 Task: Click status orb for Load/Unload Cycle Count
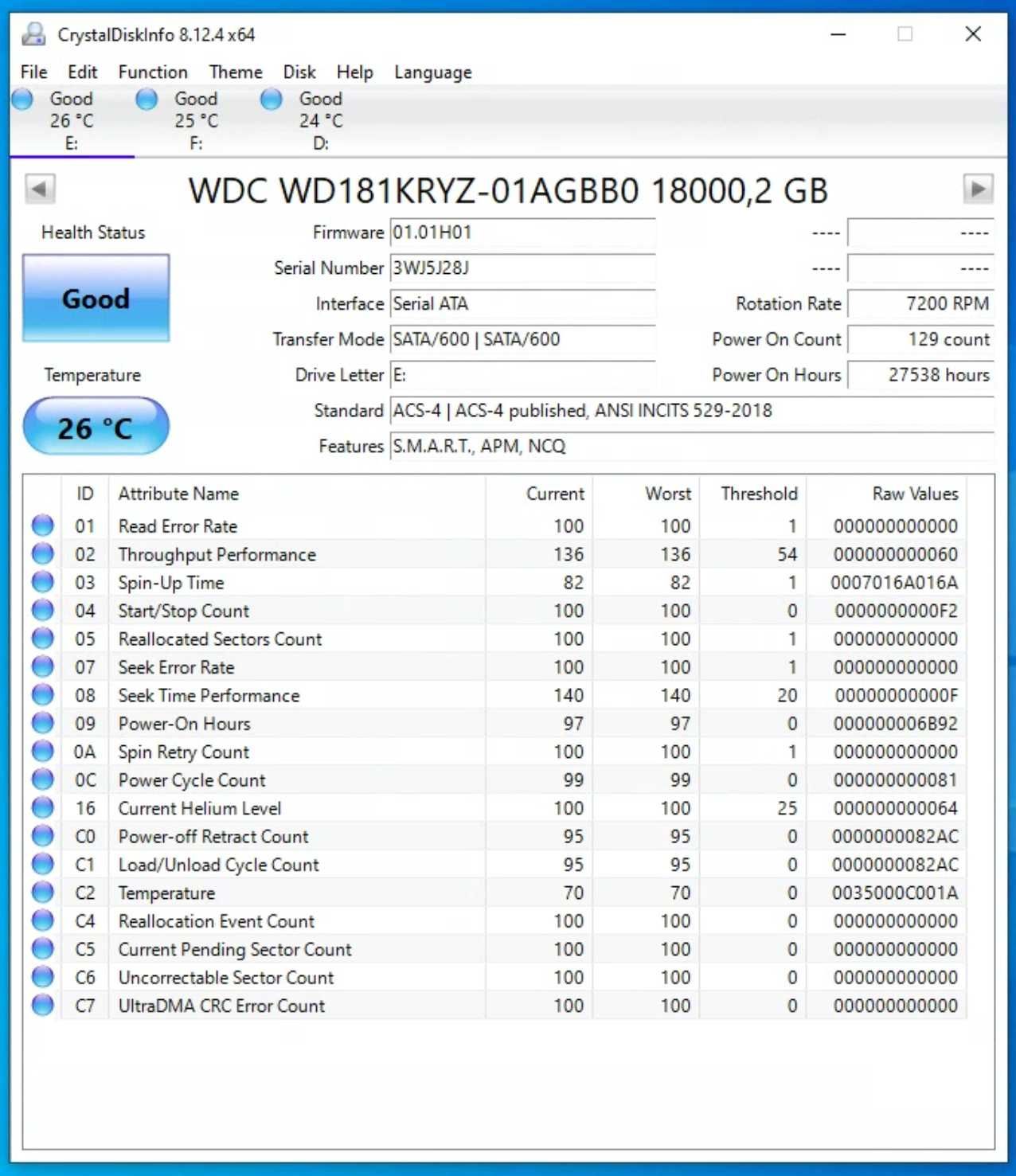(x=42, y=864)
